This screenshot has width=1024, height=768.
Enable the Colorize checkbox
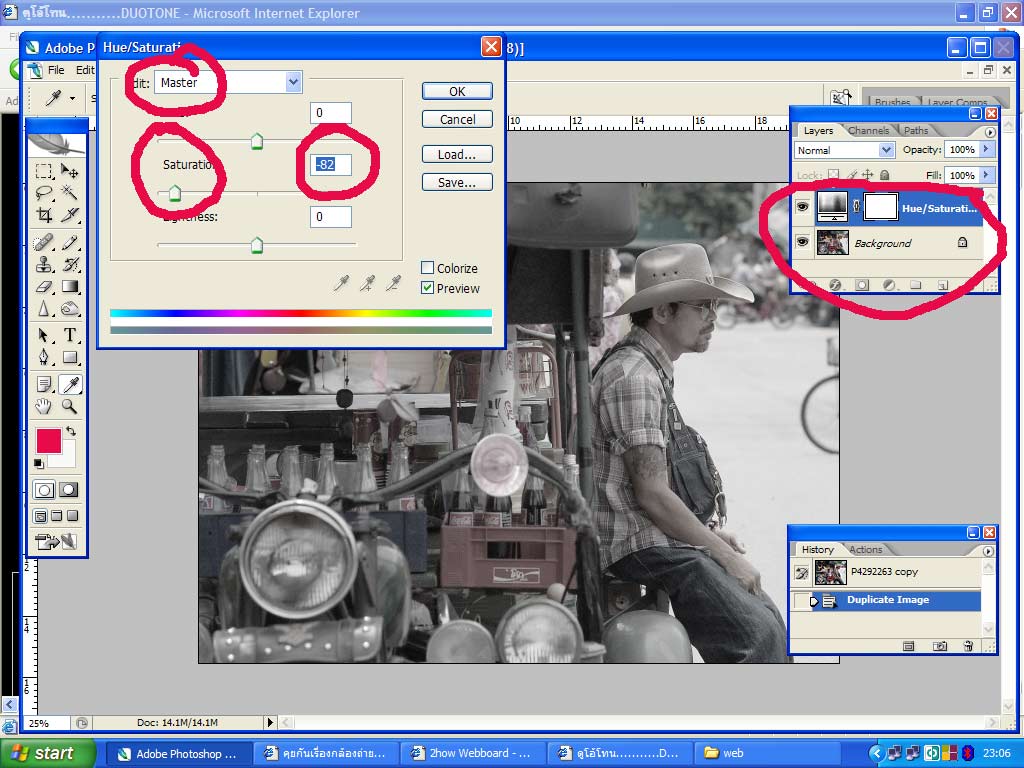tap(428, 268)
